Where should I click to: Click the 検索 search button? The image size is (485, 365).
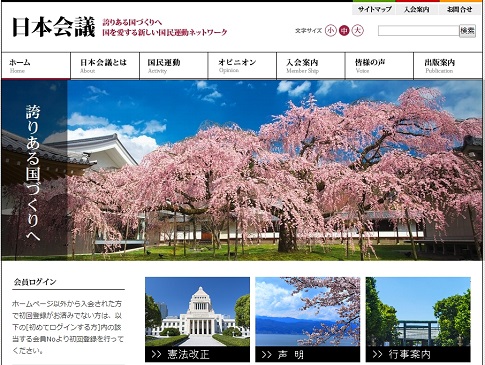(467, 31)
